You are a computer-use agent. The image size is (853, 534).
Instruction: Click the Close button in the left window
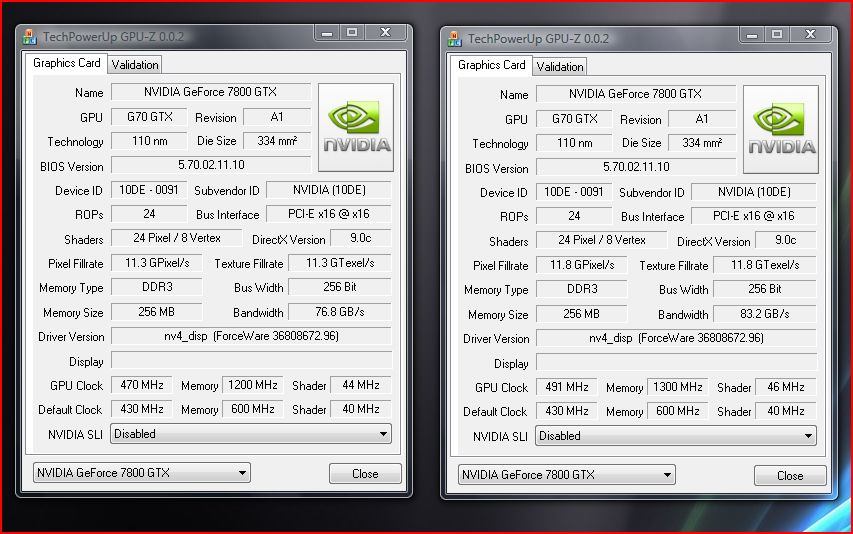365,474
